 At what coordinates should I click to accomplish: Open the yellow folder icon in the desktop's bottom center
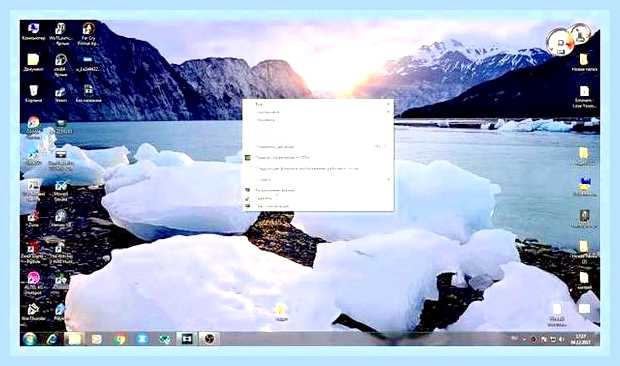click(280, 312)
